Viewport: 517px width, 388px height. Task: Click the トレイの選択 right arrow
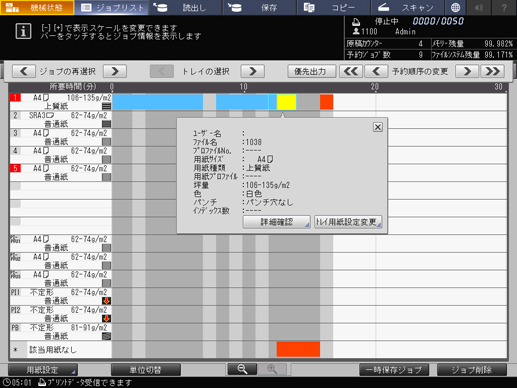coord(253,71)
